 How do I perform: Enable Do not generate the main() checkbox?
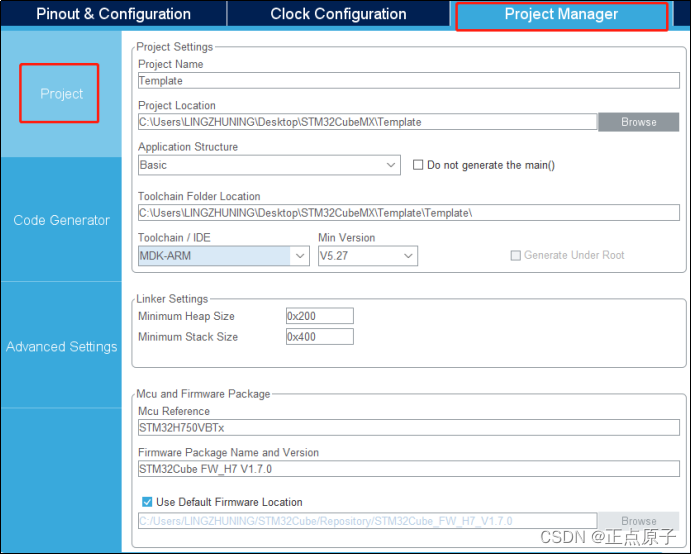tap(417, 165)
